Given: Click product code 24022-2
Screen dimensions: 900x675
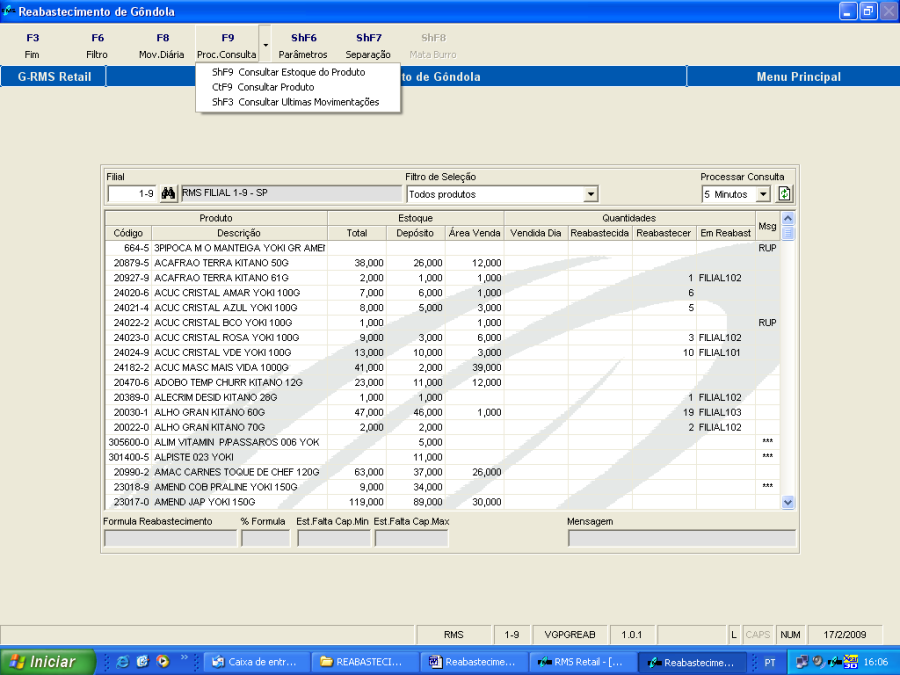Looking at the screenshot, I should 131,323.
